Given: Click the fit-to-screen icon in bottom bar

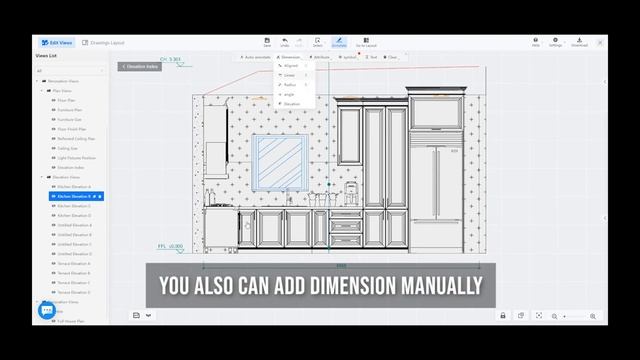Looking at the screenshot, I should coord(539,316).
